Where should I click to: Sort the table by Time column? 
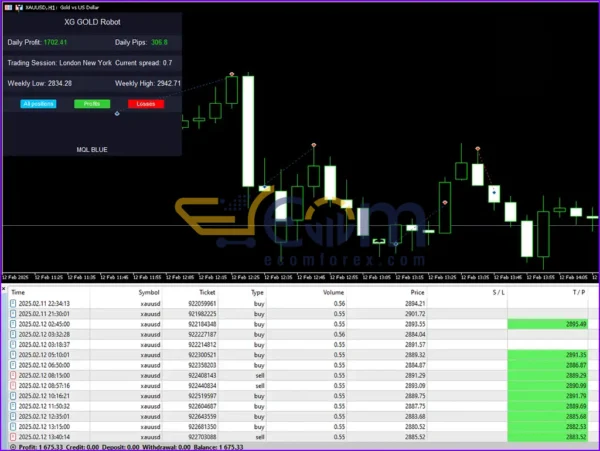click(x=19, y=292)
